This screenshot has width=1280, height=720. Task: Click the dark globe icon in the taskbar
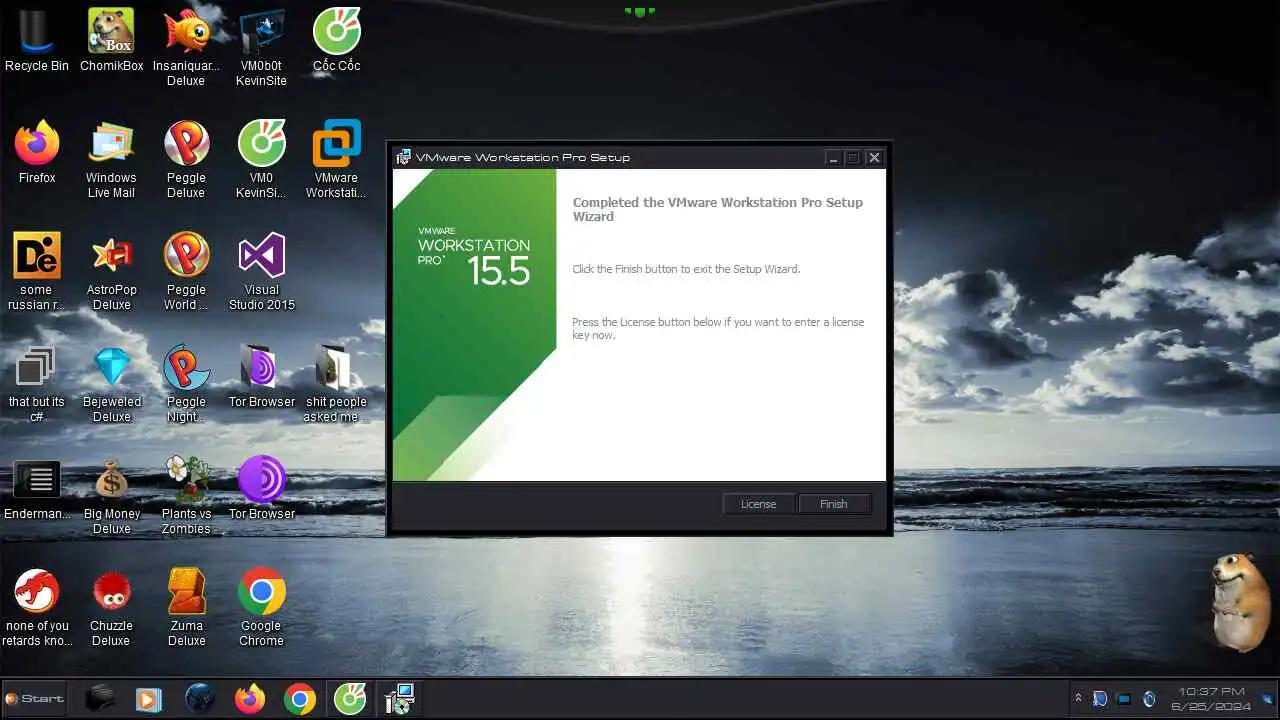pyautogui.click(x=200, y=699)
